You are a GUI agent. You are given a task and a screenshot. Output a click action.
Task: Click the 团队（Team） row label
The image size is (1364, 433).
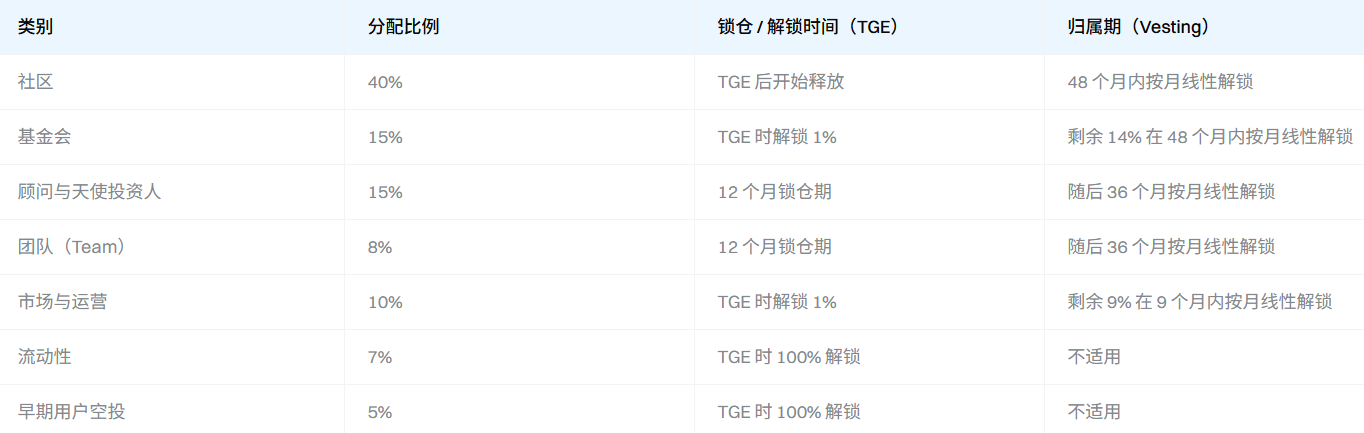click(71, 247)
